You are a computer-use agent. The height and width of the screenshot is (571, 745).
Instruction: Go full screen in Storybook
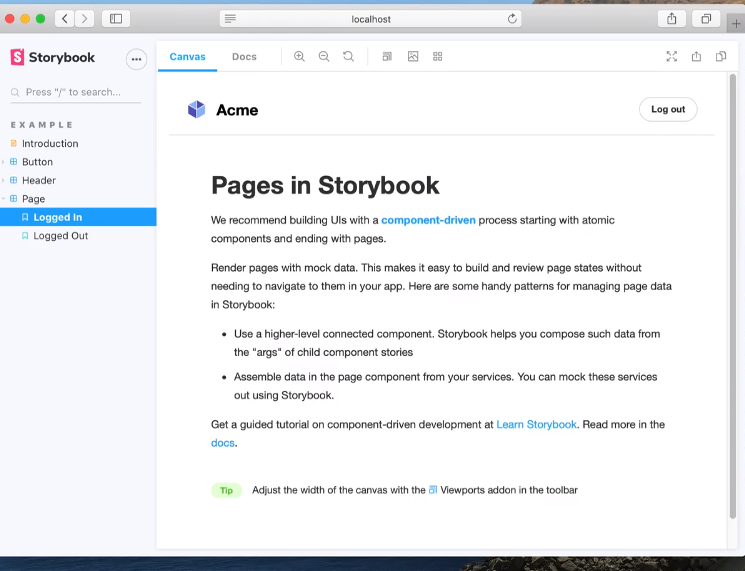click(671, 57)
